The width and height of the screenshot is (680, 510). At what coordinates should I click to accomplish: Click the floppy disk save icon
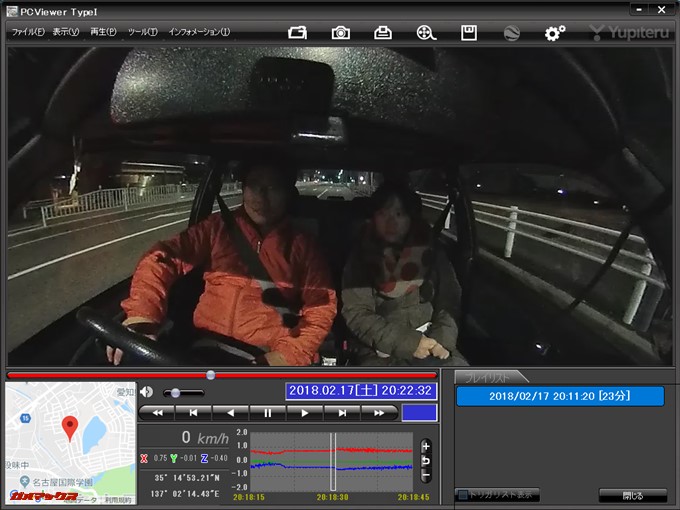(468, 32)
